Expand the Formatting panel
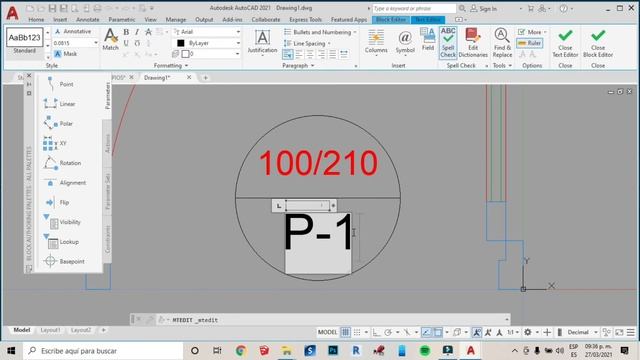This screenshot has height=360, width=640. coord(171,65)
